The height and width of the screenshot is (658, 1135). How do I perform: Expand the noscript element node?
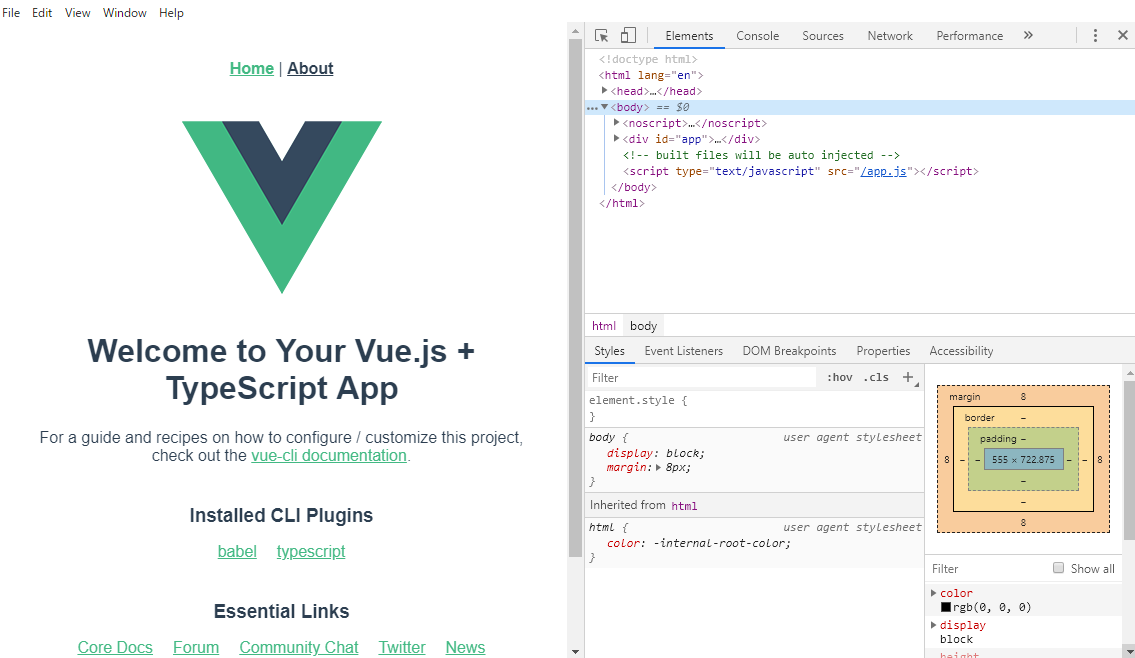click(617, 122)
